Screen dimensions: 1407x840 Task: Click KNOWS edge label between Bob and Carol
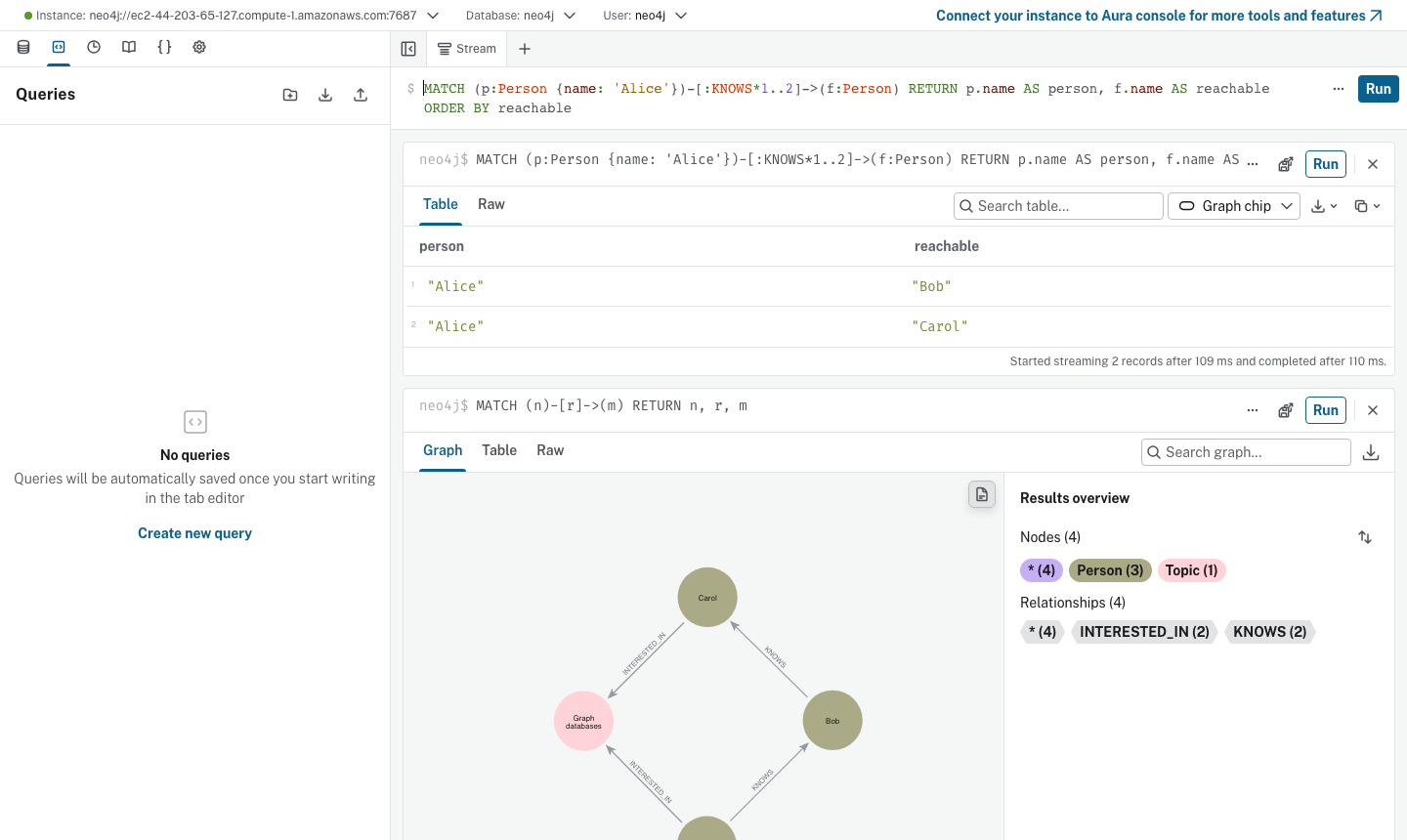click(x=775, y=656)
